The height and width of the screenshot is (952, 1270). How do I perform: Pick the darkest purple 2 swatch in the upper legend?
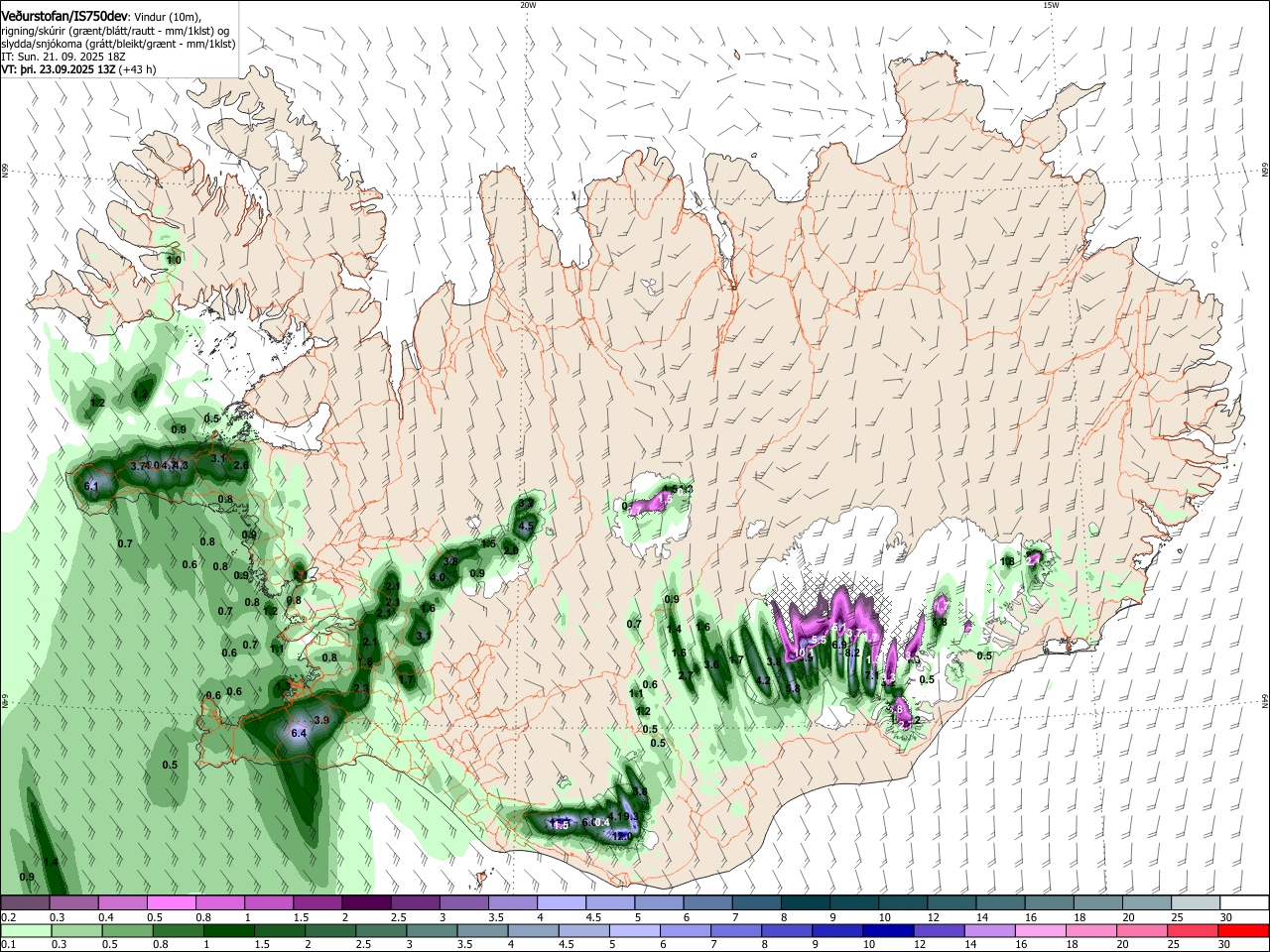366,903
